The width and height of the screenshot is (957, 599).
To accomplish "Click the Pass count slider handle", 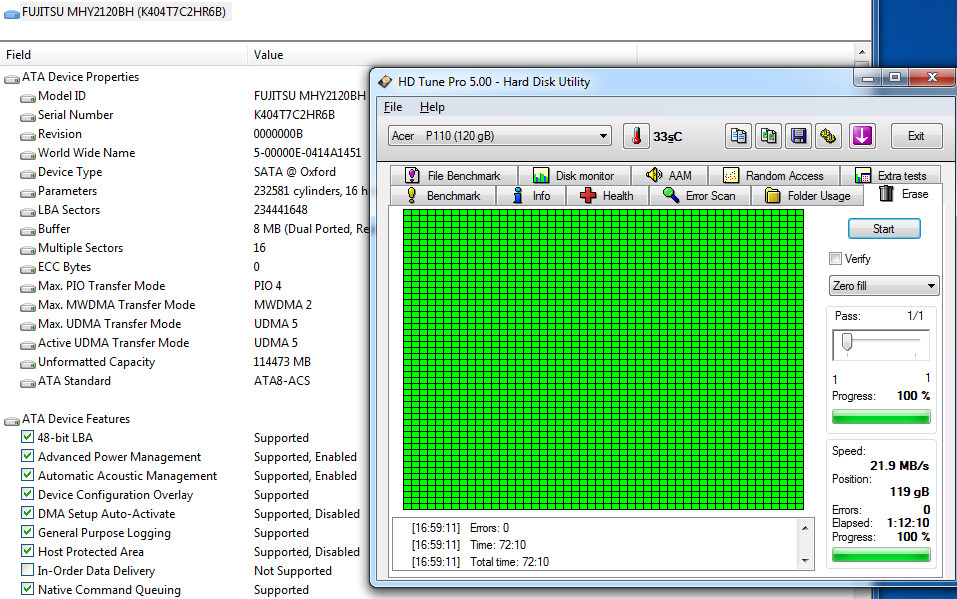I will 847,342.
